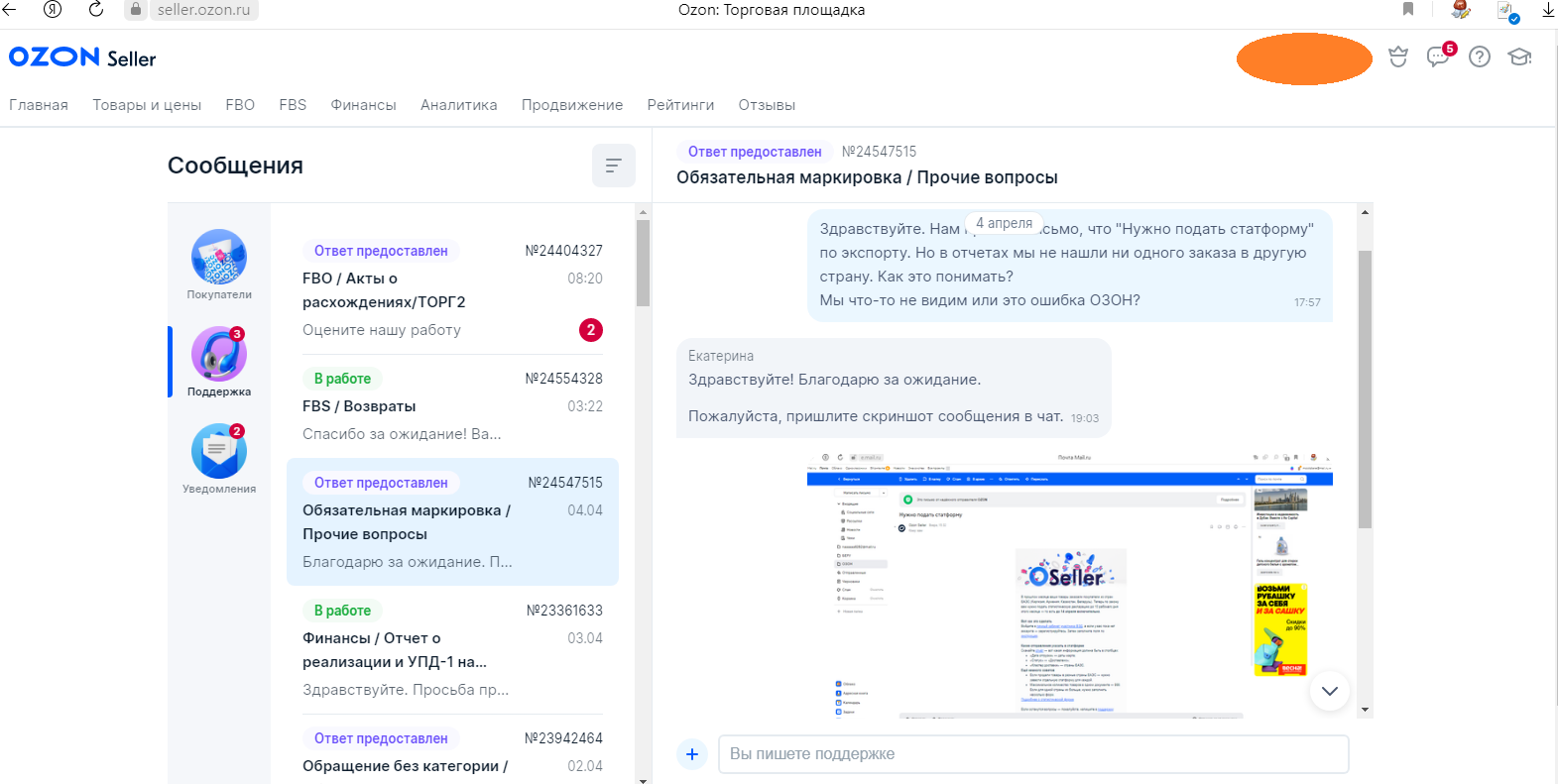Open Финансы / Отчет ticket №23361633

pyautogui.click(x=452, y=649)
